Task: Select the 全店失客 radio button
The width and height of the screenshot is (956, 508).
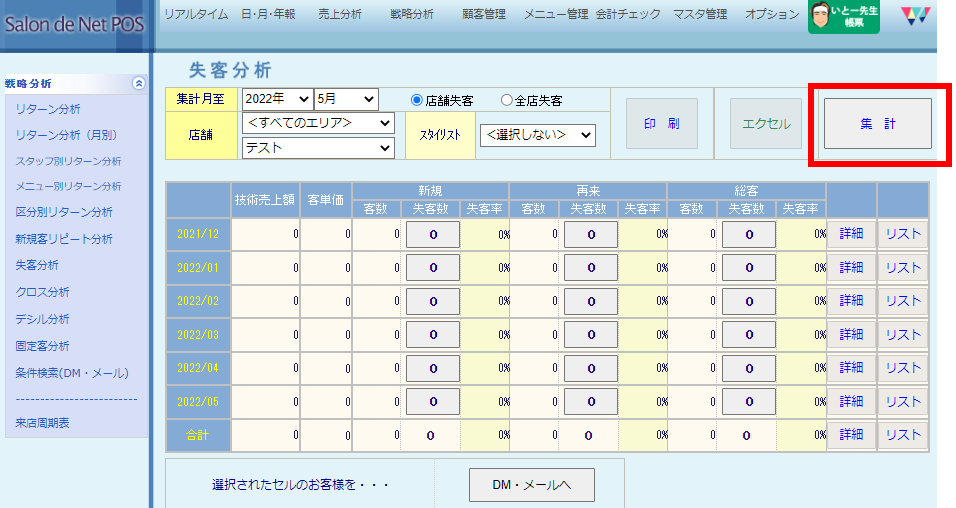Action: point(506,100)
